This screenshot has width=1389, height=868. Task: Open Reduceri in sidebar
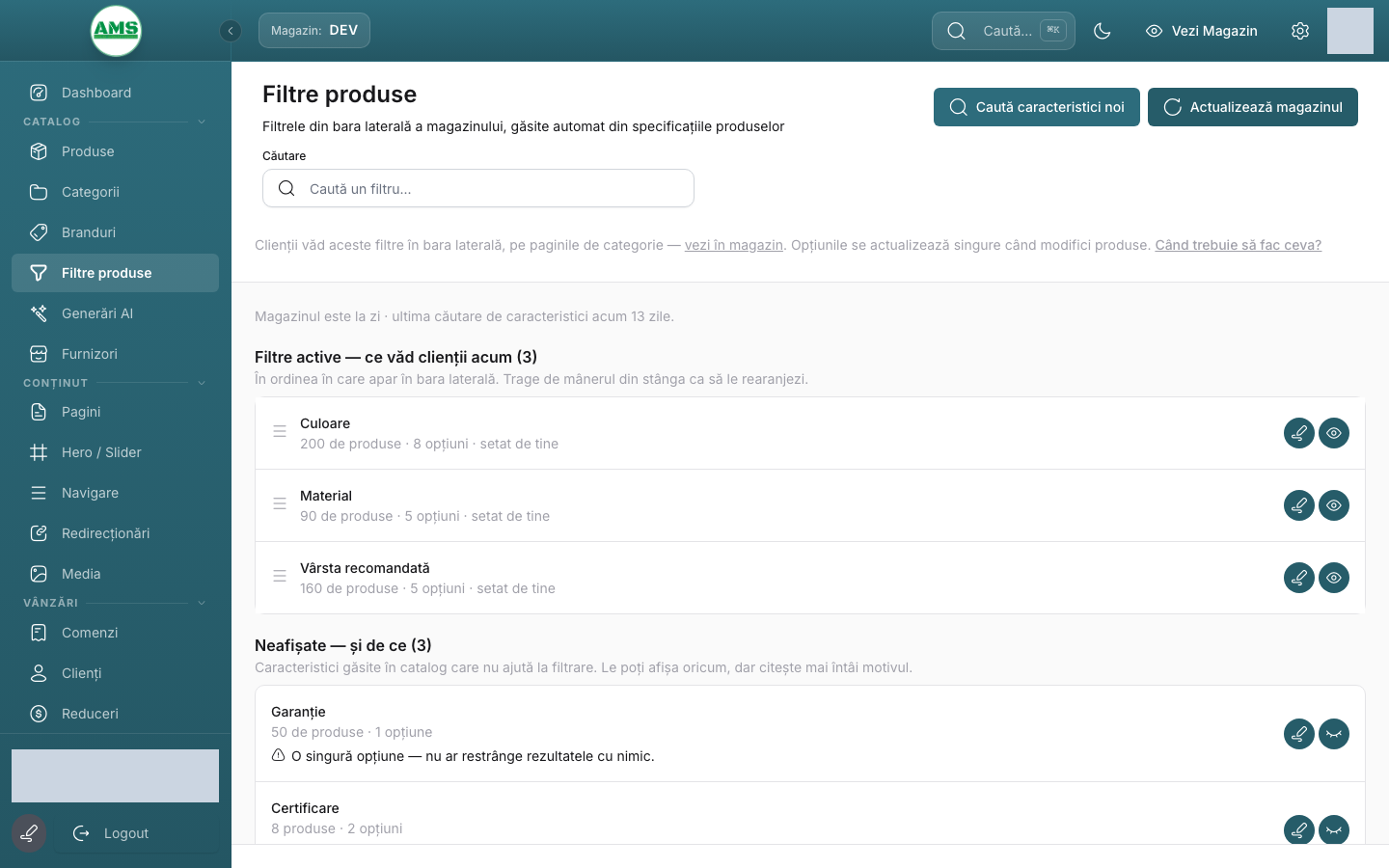pos(116,714)
